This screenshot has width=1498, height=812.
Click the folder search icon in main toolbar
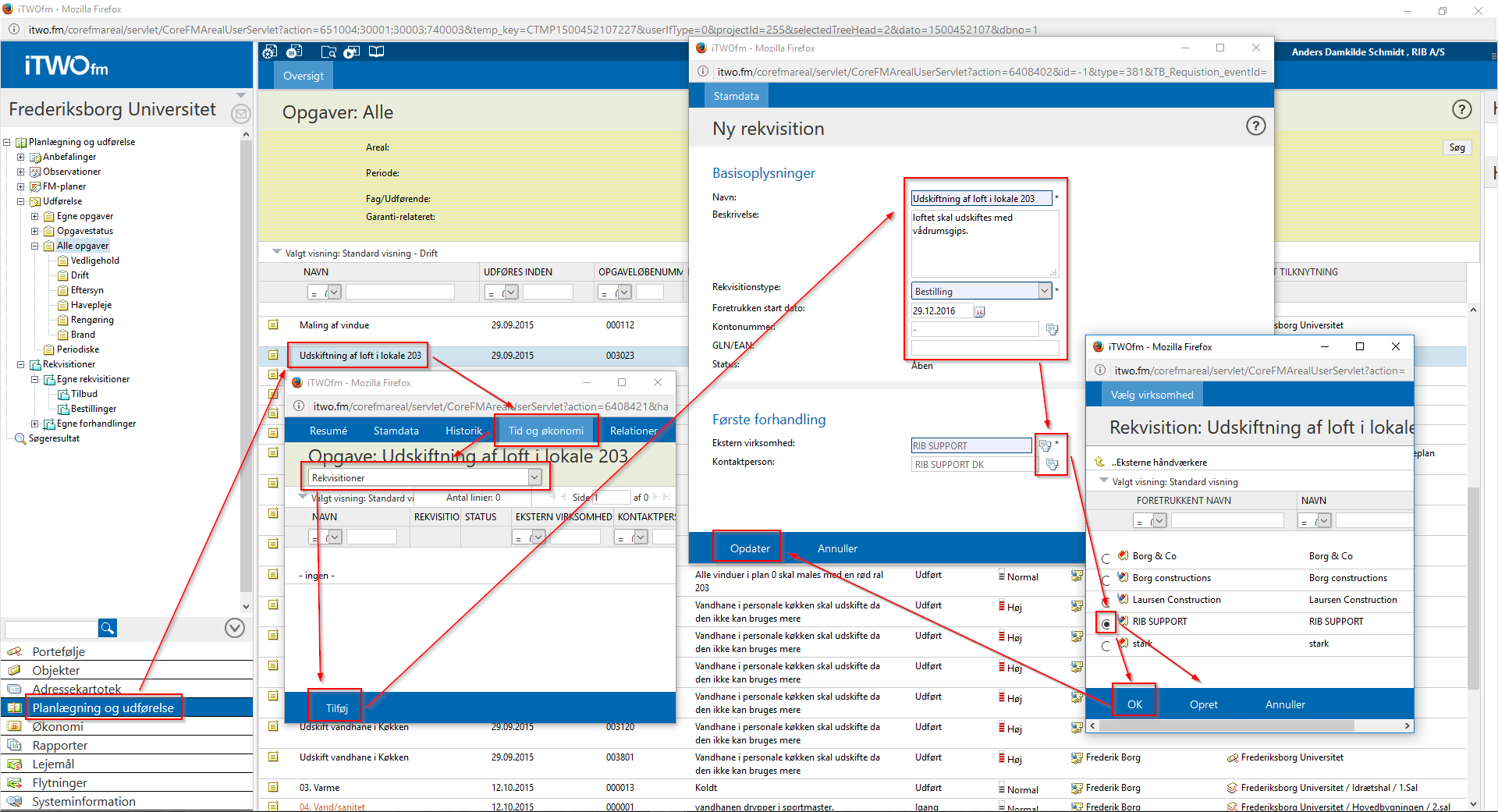tap(328, 51)
